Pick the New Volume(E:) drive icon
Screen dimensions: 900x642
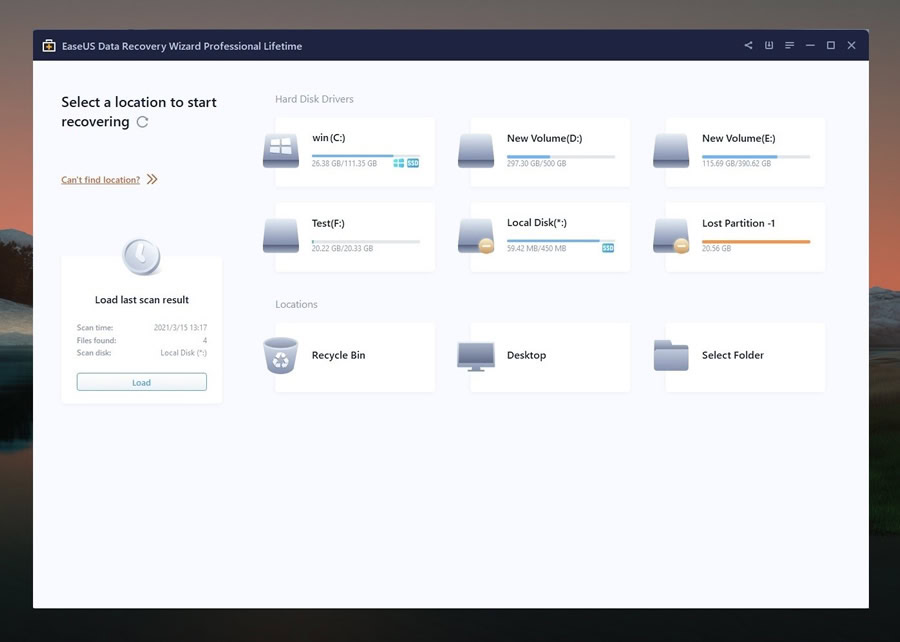point(671,151)
